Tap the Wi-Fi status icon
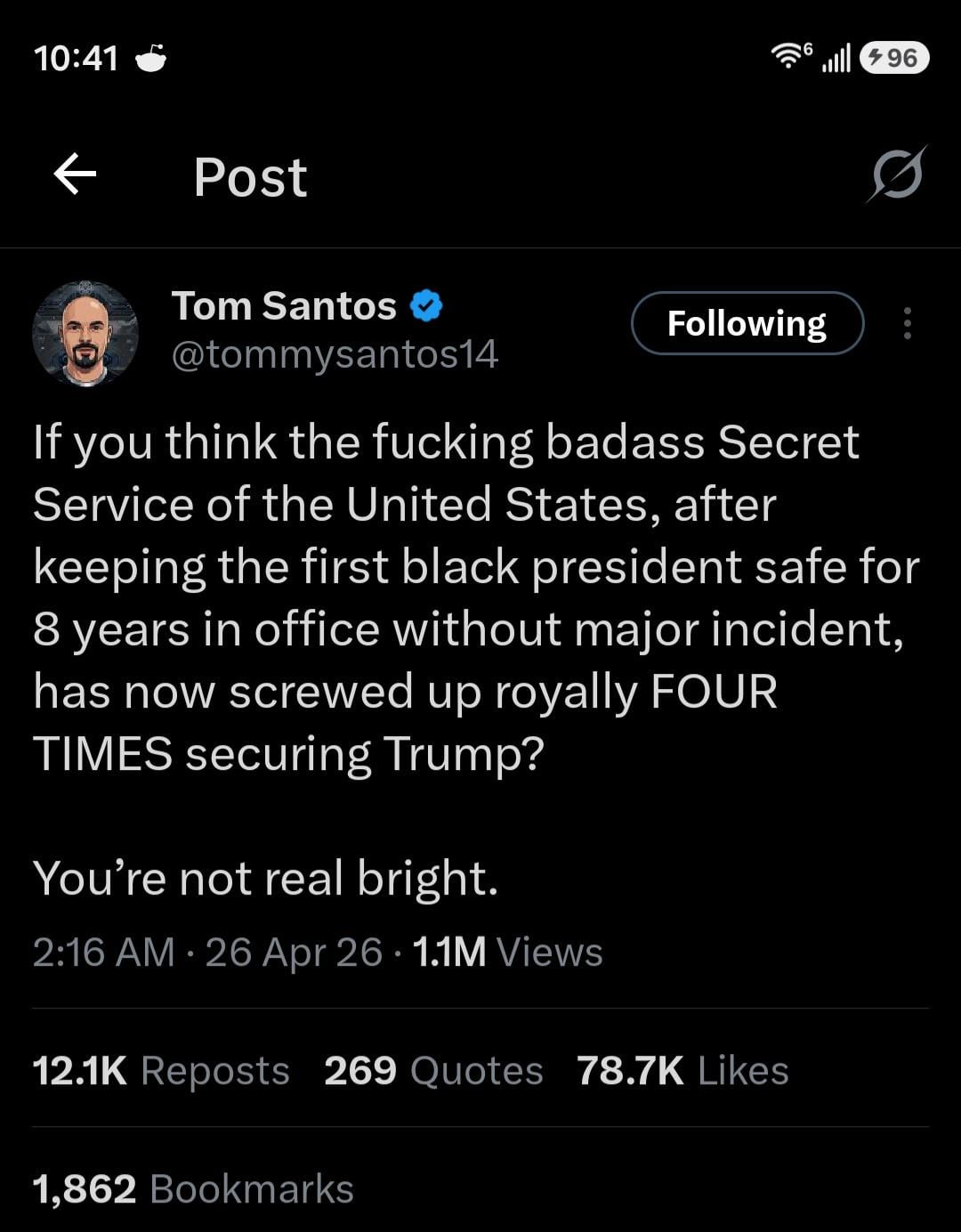The image size is (961, 1232). 788,57
